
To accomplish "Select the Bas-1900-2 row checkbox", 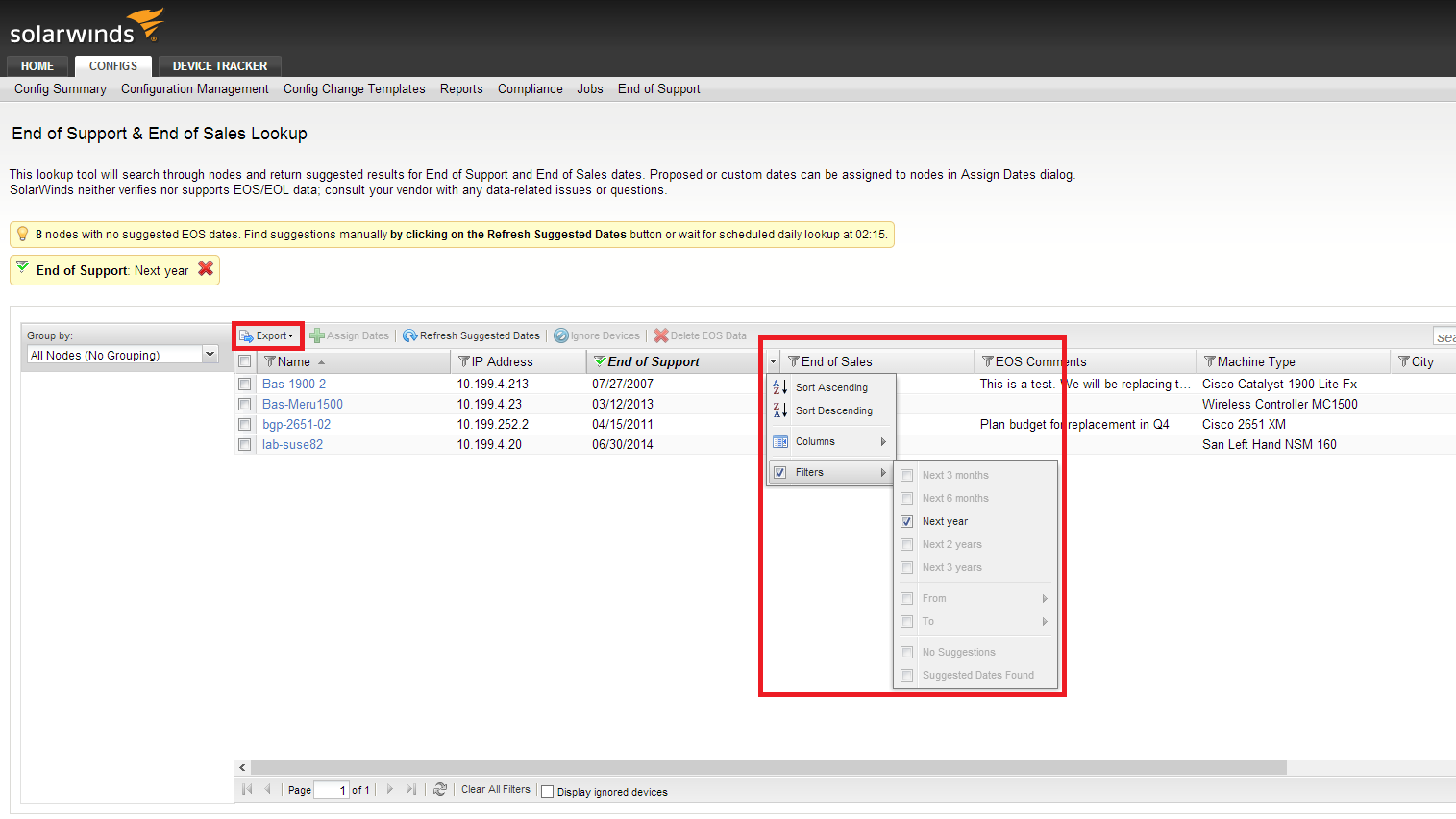I will [x=245, y=384].
